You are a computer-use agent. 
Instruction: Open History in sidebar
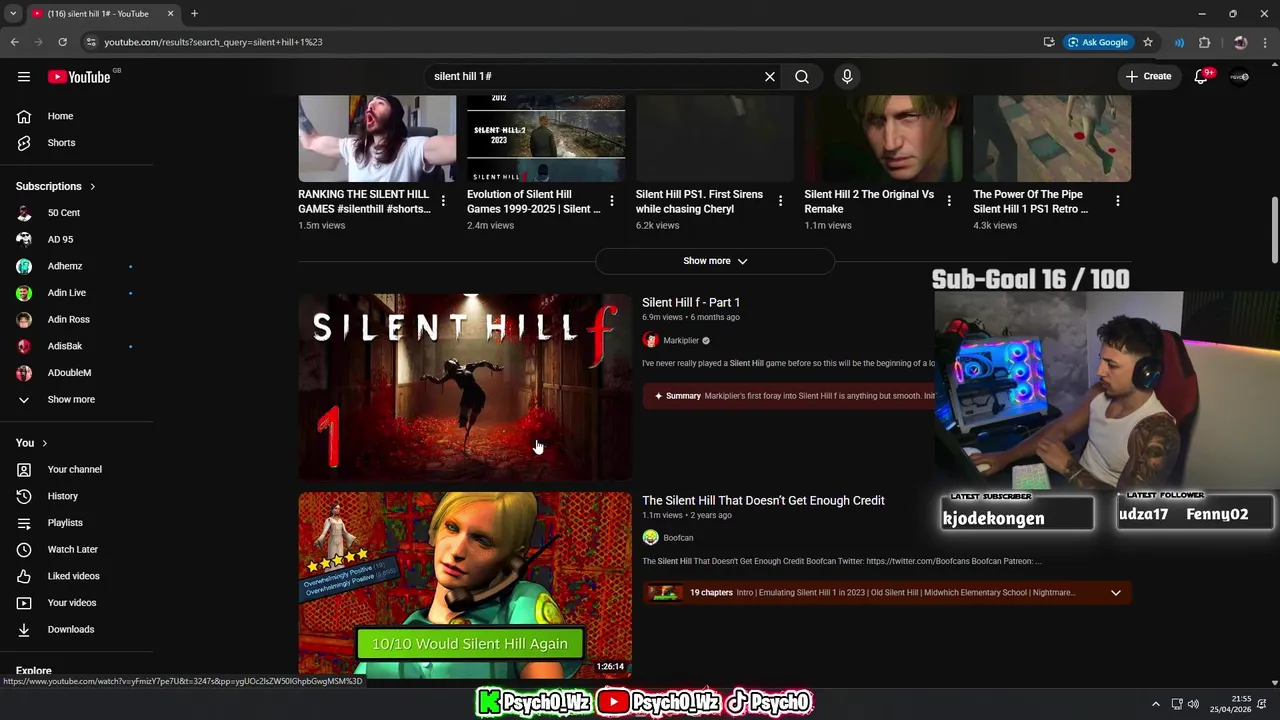click(62, 496)
